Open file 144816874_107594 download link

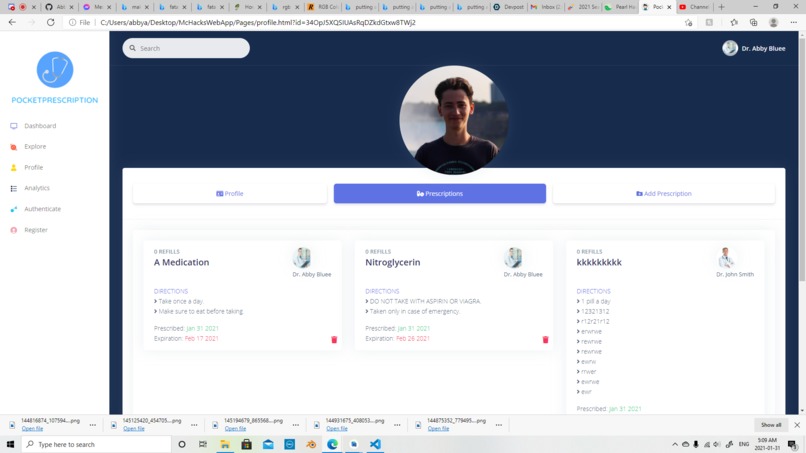32,428
